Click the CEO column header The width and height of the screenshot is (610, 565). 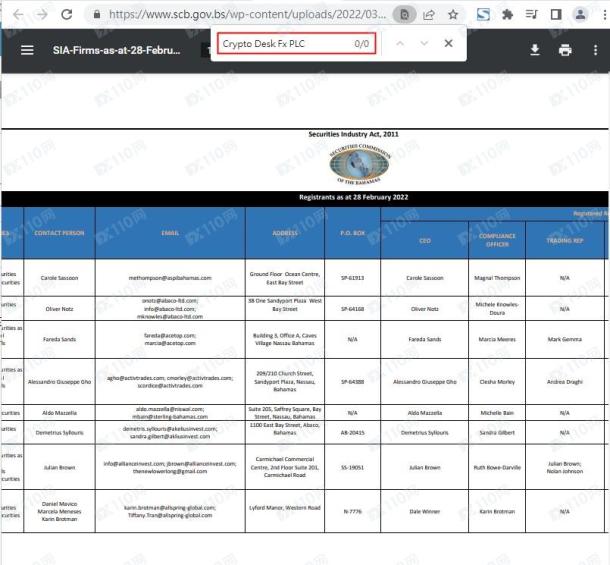424,240
